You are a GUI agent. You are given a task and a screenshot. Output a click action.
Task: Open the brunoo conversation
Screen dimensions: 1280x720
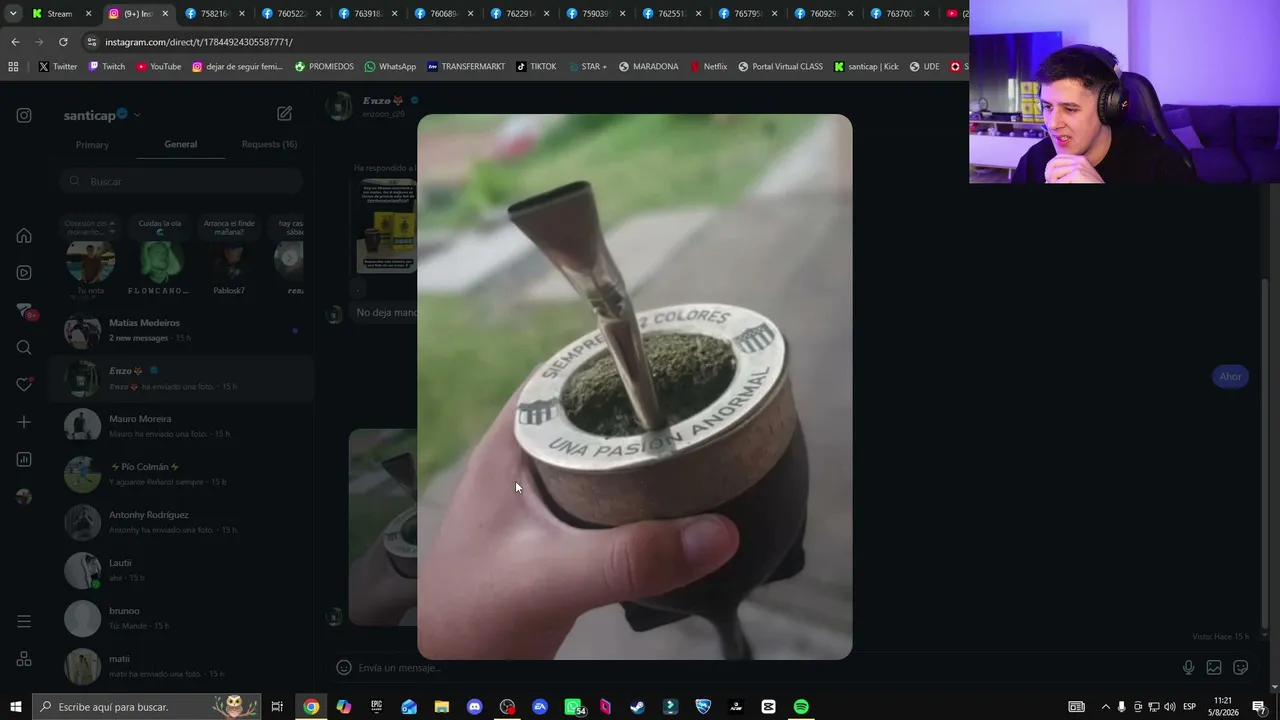click(182, 618)
